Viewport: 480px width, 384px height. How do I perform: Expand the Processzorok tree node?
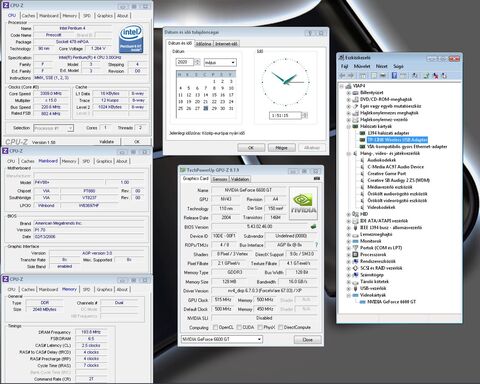click(348, 254)
